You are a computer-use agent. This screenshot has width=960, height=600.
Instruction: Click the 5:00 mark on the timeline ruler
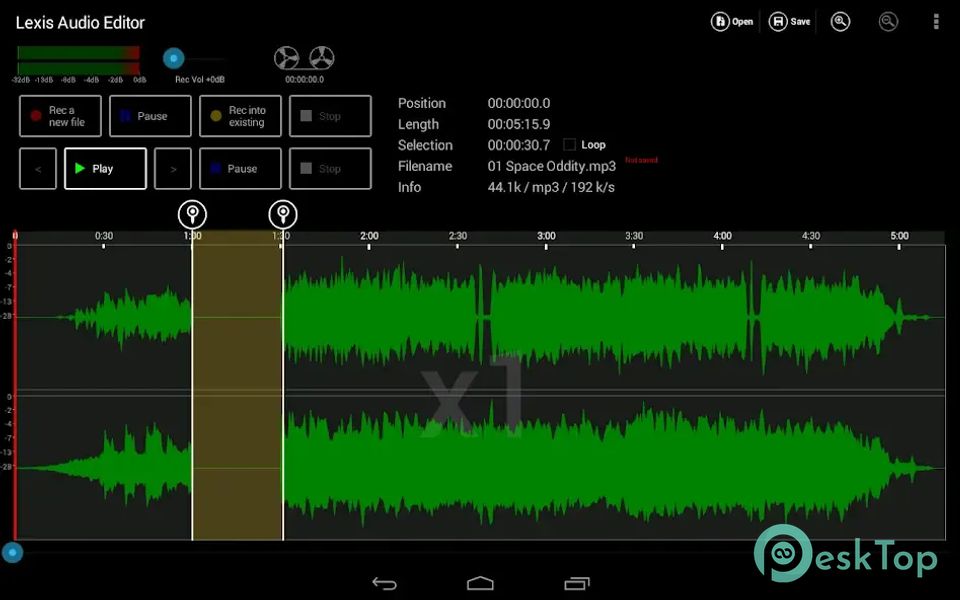[899, 236]
